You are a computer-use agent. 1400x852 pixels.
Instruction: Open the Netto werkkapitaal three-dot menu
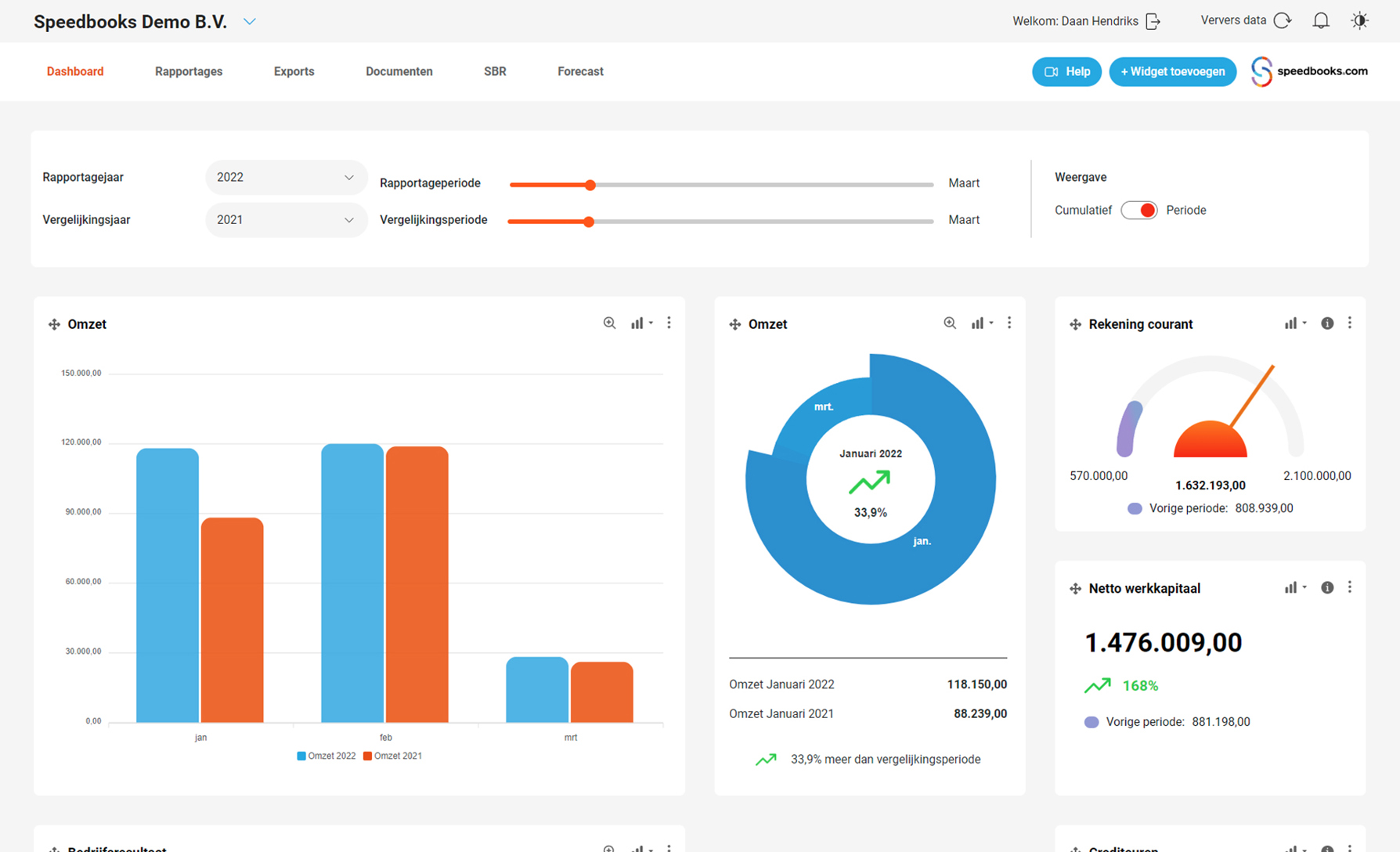click(1349, 587)
